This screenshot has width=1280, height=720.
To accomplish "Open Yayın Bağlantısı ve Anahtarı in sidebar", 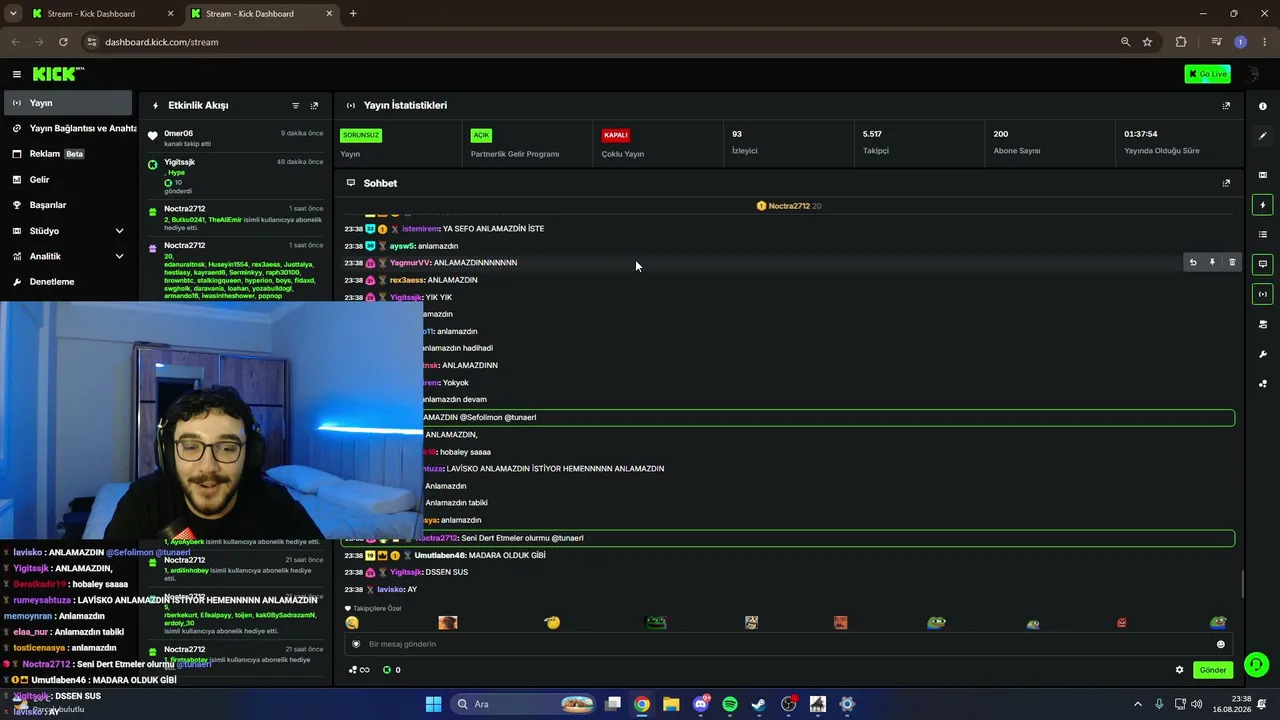I will coord(68,128).
